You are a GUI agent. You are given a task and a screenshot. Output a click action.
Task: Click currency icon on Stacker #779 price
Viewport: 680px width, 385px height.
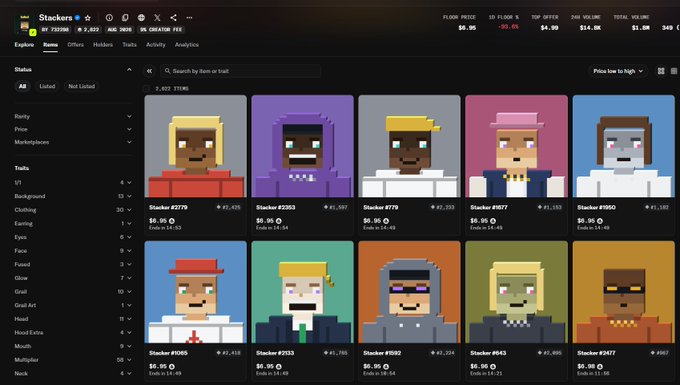pyautogui.click(x=386, y=221)
